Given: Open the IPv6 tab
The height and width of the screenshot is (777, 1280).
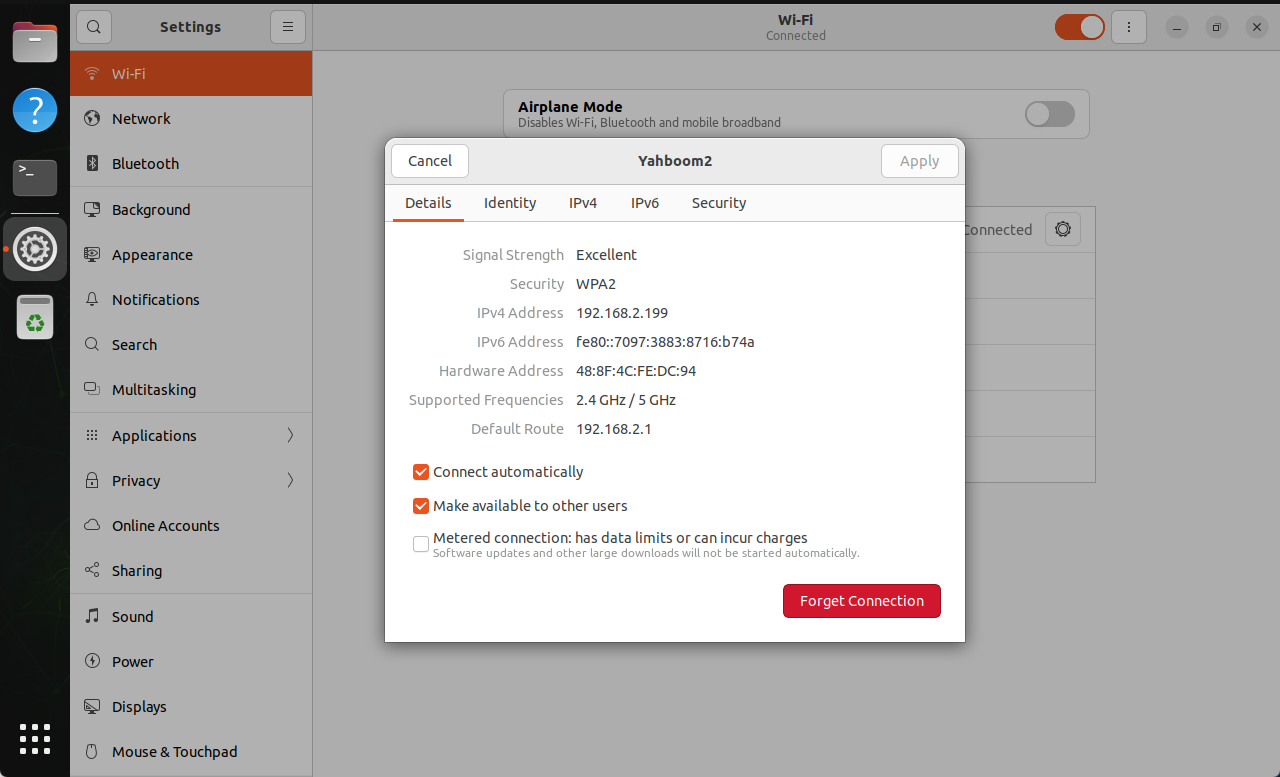Looking at the screenshot, I should pyautogui.click(x=645, y=203).
